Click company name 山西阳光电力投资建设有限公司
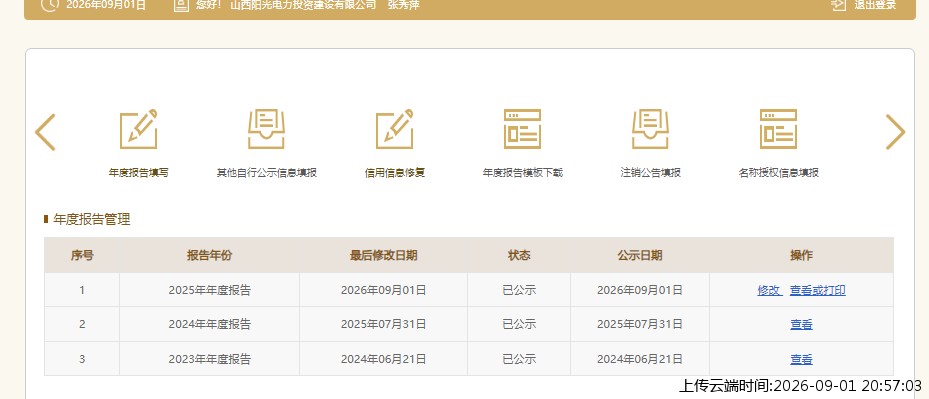 pos(303,5)
